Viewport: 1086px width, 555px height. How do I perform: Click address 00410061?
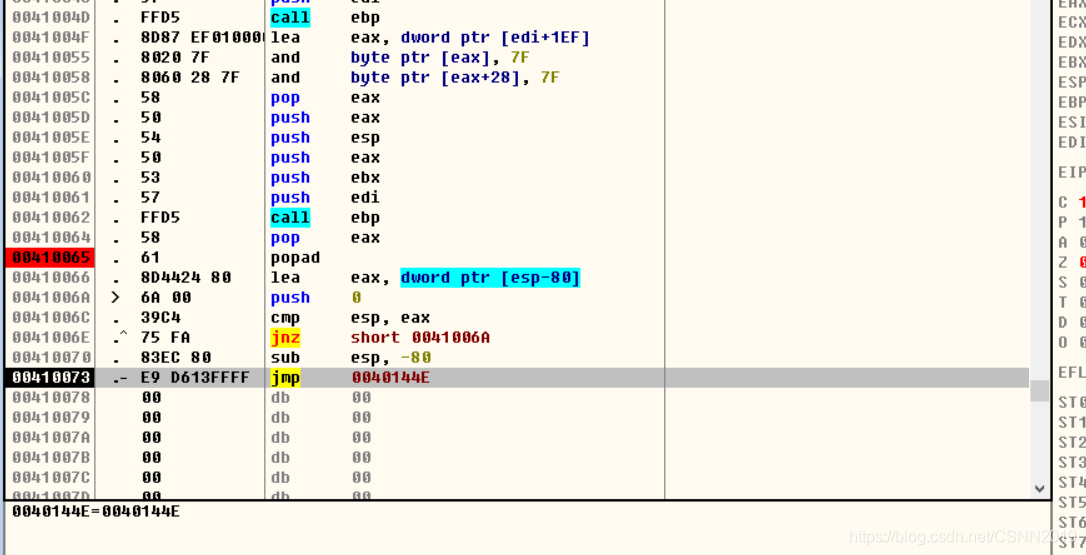pyautogui.click(x=51, y=197)
